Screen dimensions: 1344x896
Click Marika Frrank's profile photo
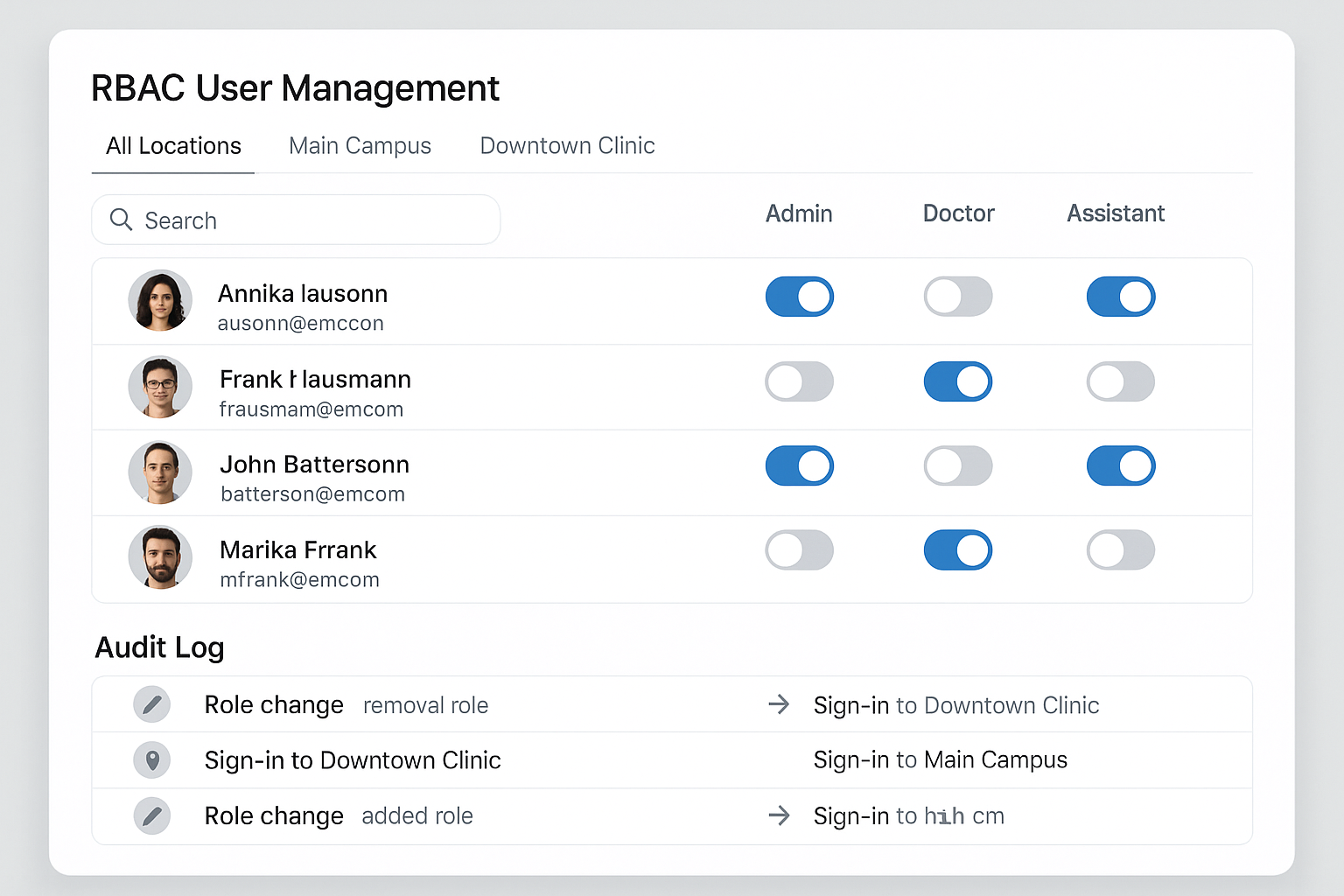[160, 557]
